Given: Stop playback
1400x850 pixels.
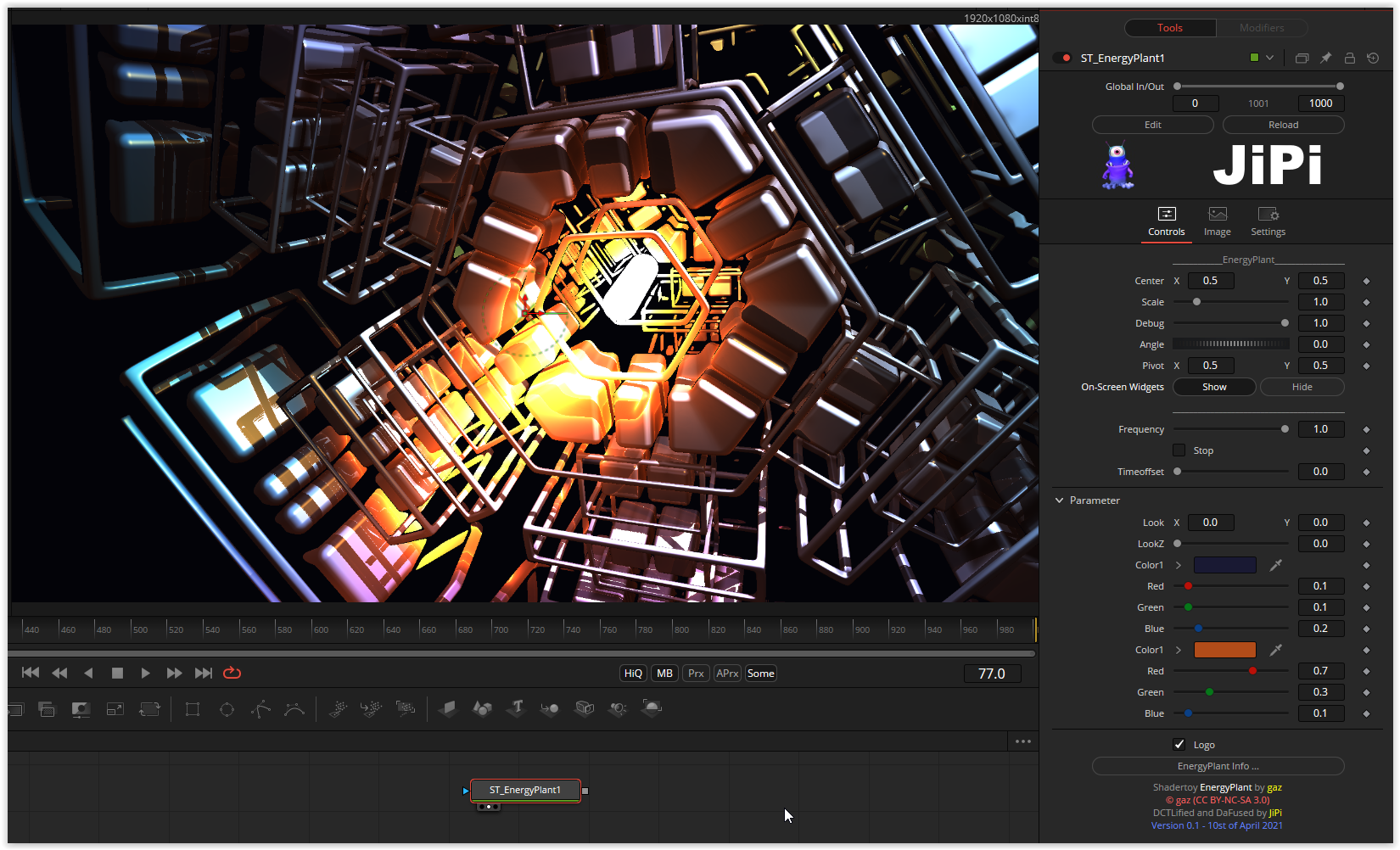Looking at the screenshot, I should pyautogui.click(x=117, y=673).
